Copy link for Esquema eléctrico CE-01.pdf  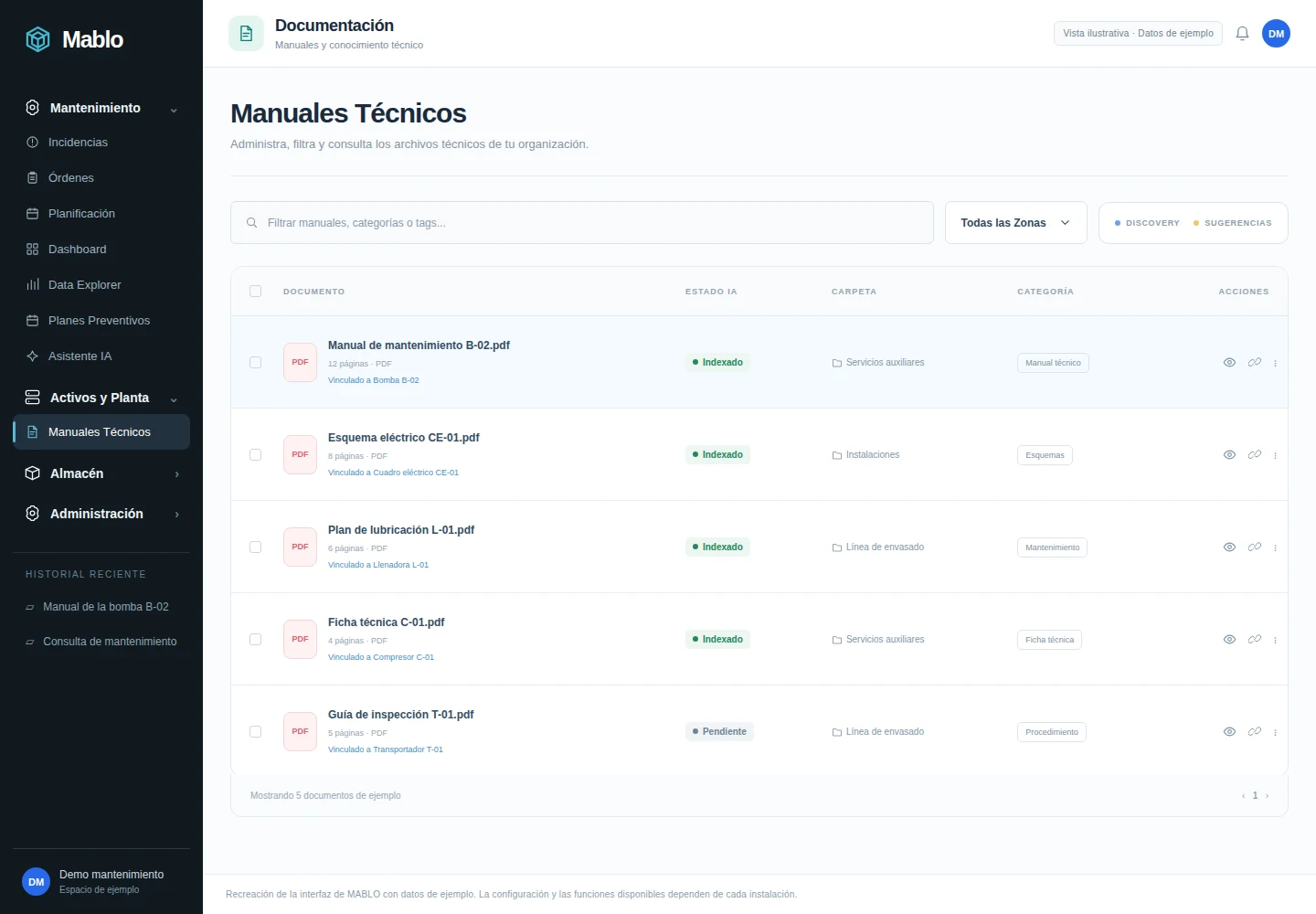pyautogui.click(x=1254, y=455)
